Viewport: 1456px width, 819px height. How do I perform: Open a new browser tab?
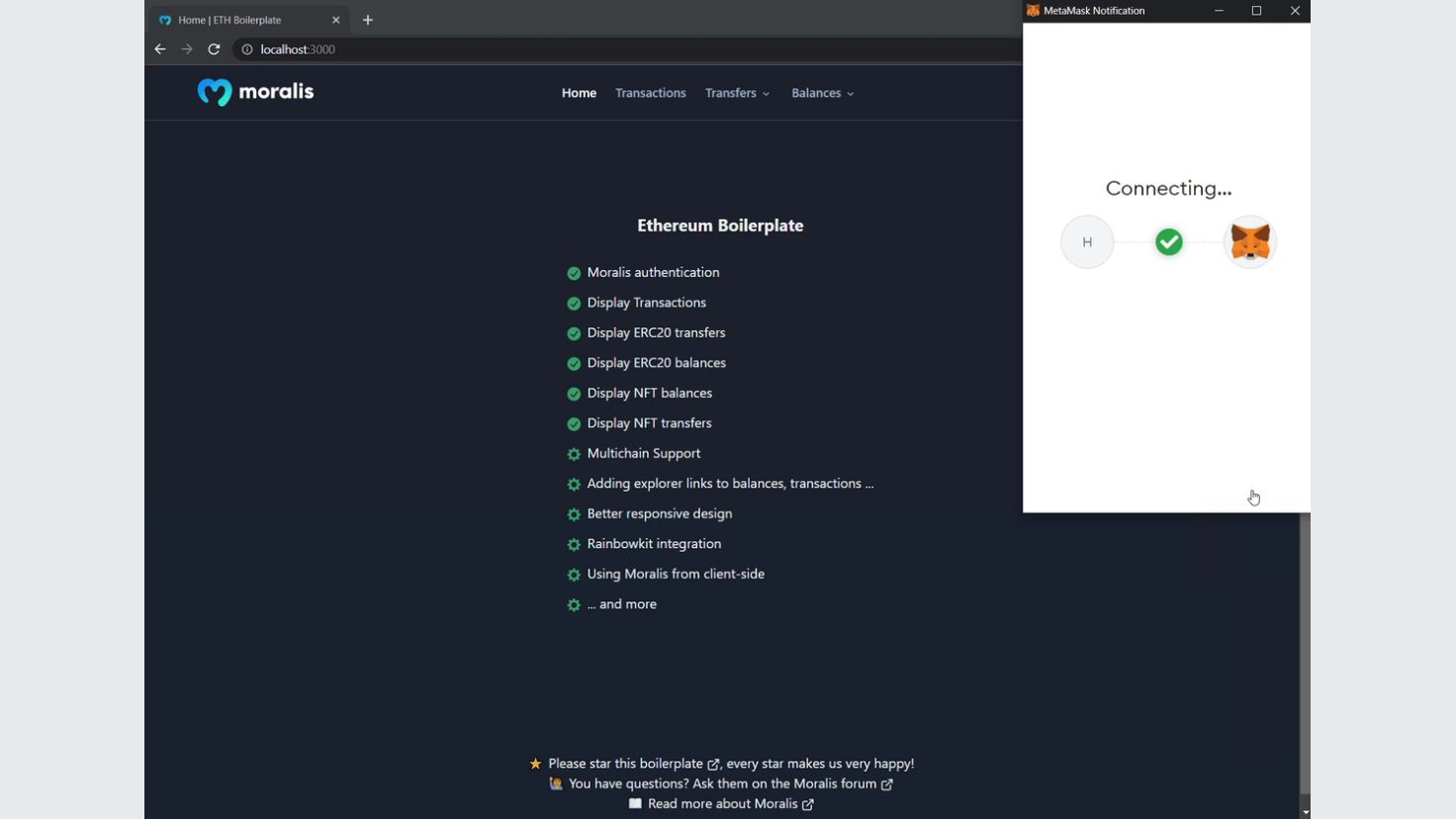tap(368, 20)
